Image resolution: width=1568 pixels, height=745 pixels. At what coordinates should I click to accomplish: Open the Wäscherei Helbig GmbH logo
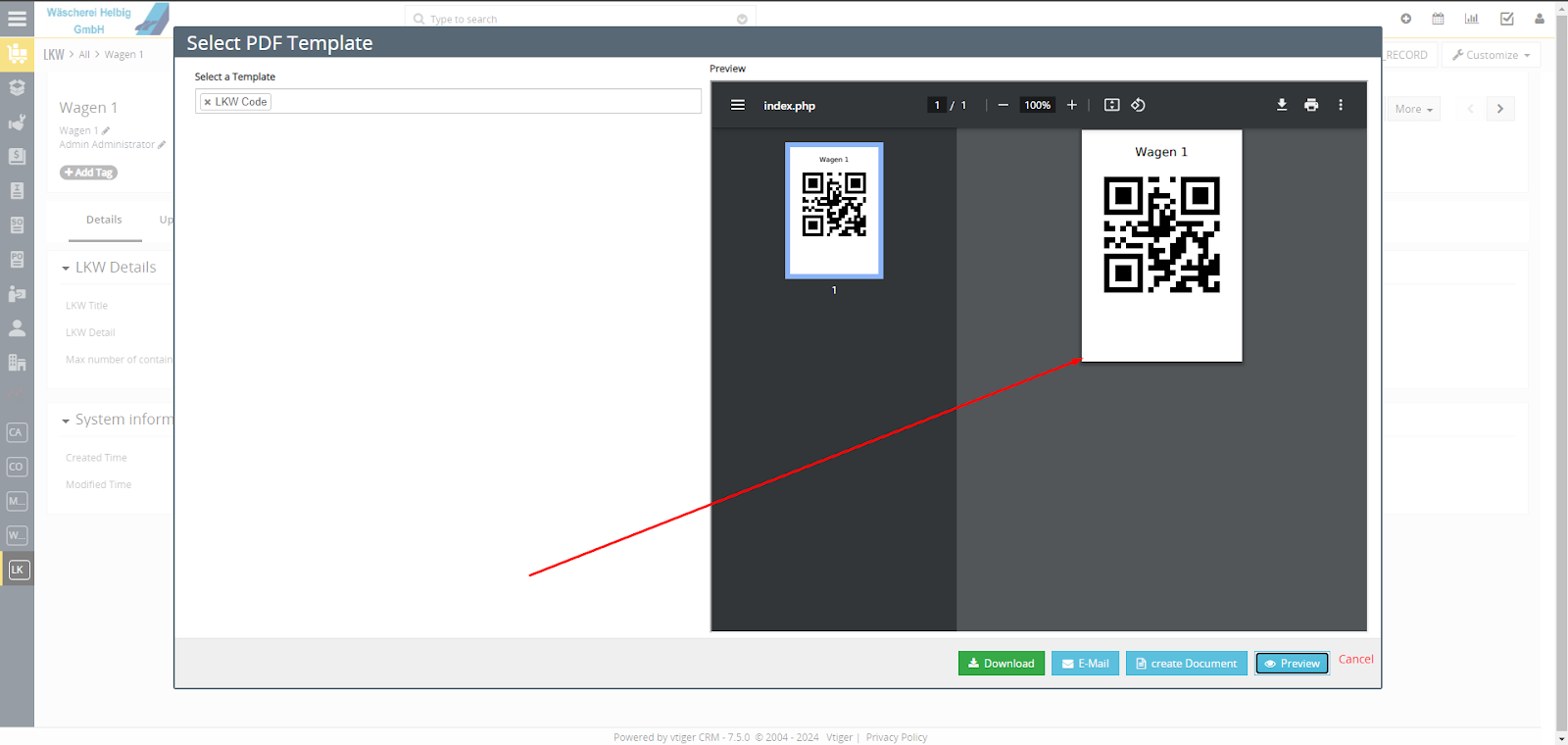(106, 20)
